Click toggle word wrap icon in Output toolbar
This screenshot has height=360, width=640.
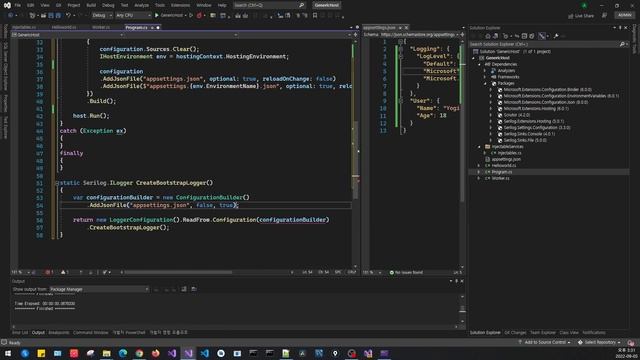[184, 289]
